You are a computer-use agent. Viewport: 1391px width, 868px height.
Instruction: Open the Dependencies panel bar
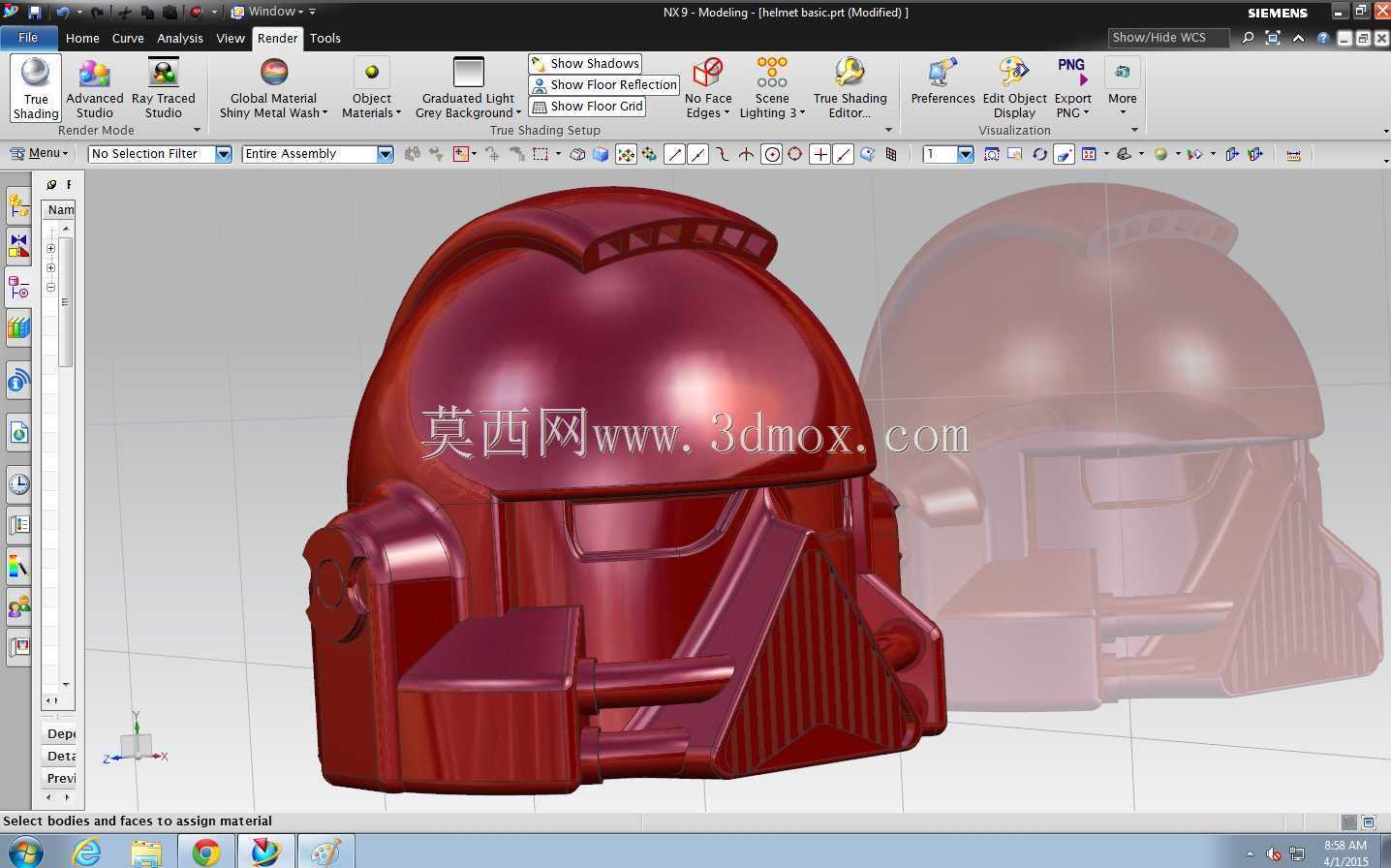[x=59, y=733]
